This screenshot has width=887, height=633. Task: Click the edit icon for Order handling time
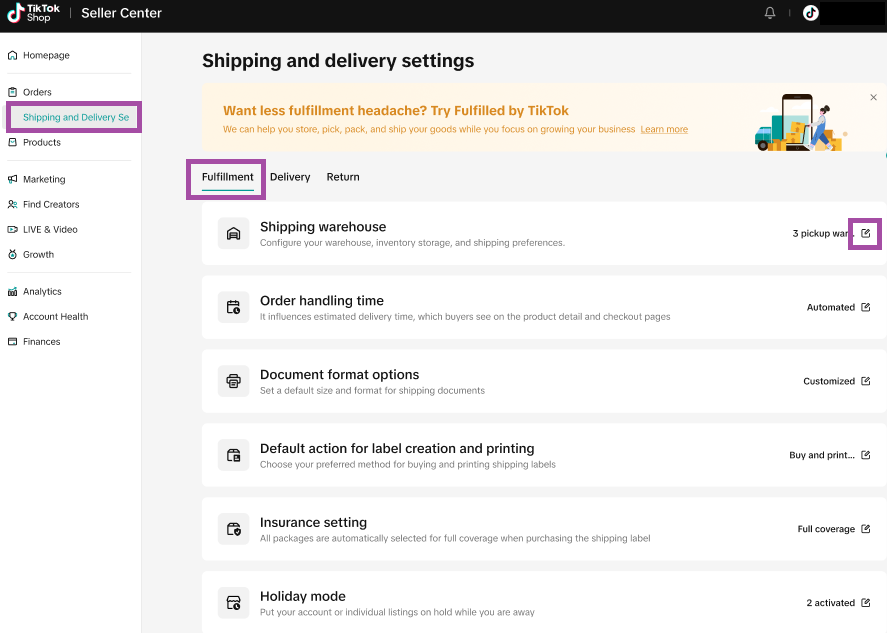point(865,307)
